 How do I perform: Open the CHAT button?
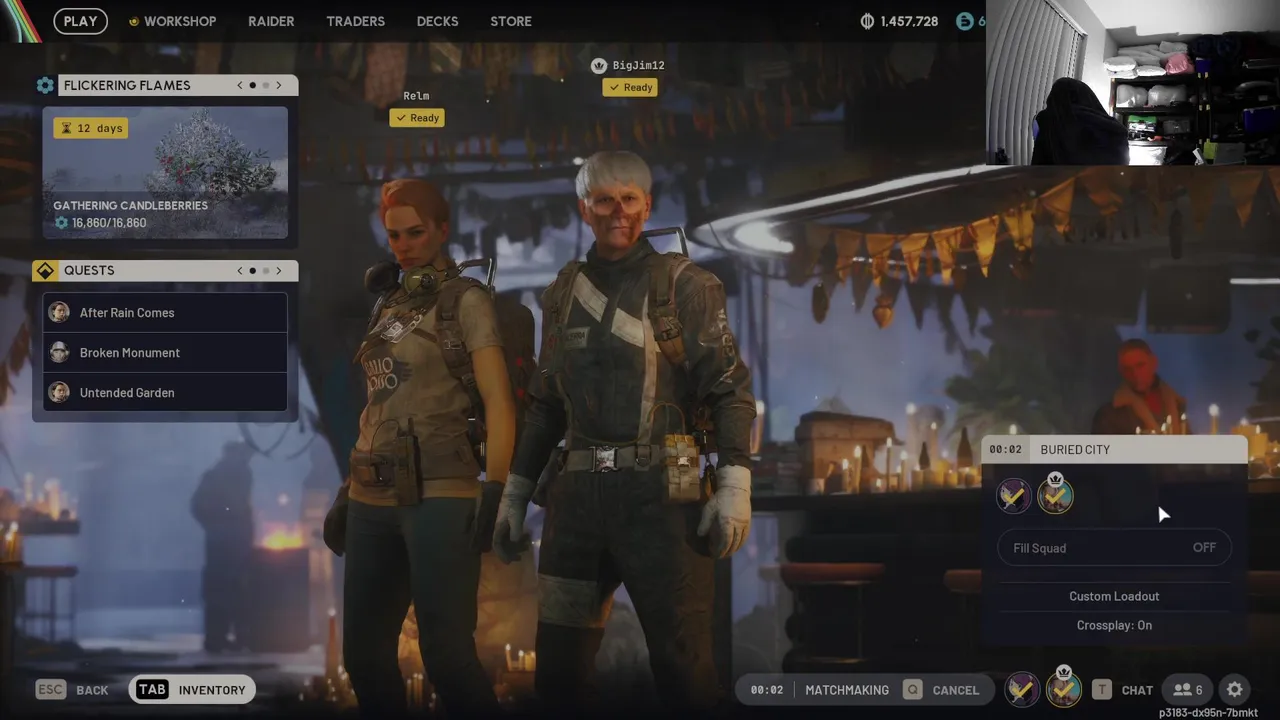click(1137, 690)
